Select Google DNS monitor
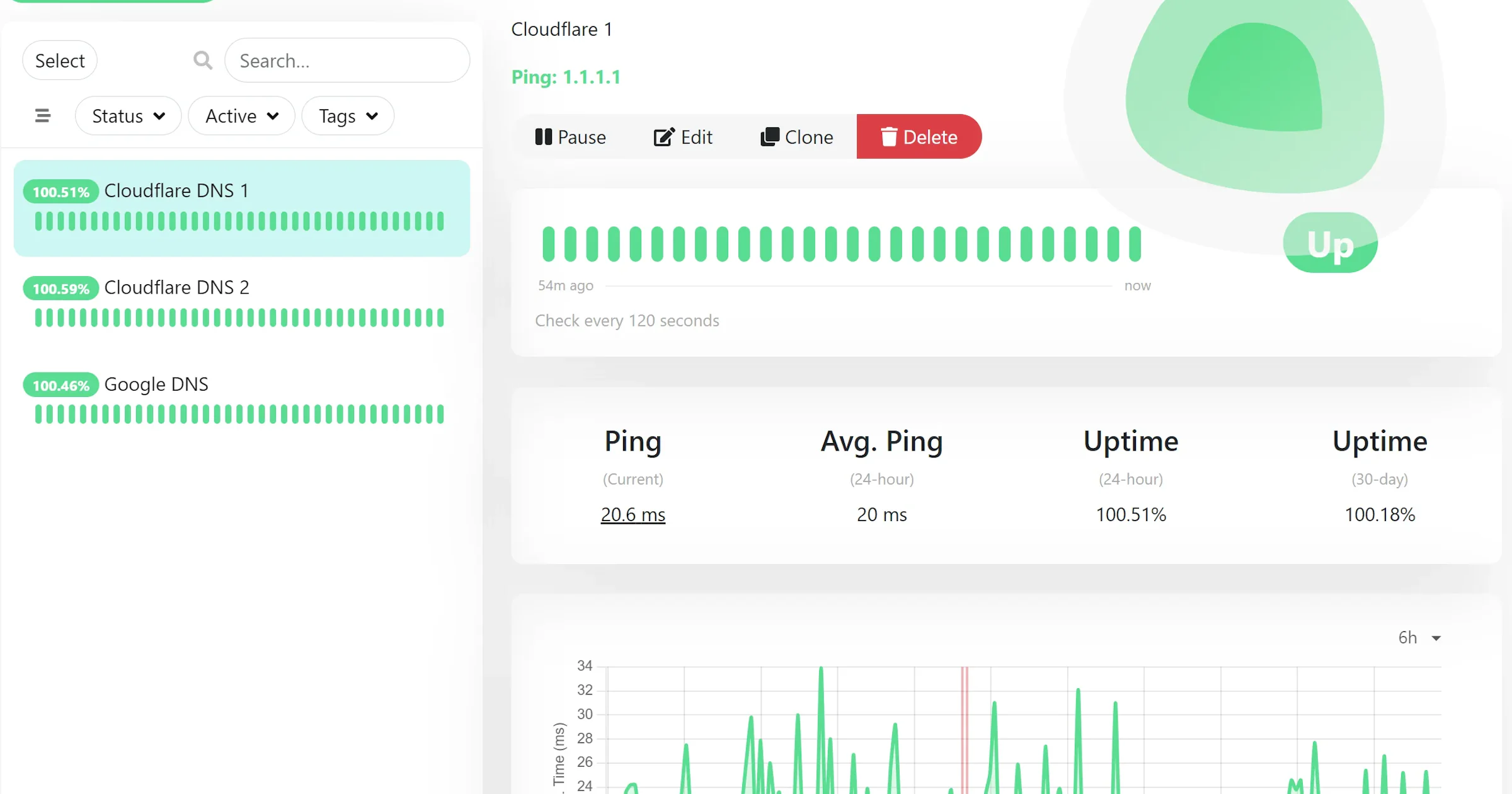Screen dimensions: 1512x794 [x=242, y=401]
